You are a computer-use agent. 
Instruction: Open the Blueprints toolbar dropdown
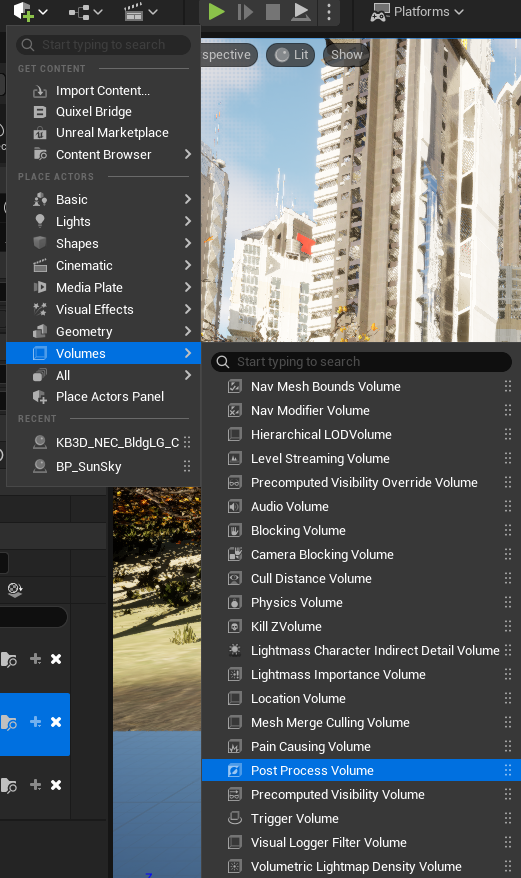[85, 12]
